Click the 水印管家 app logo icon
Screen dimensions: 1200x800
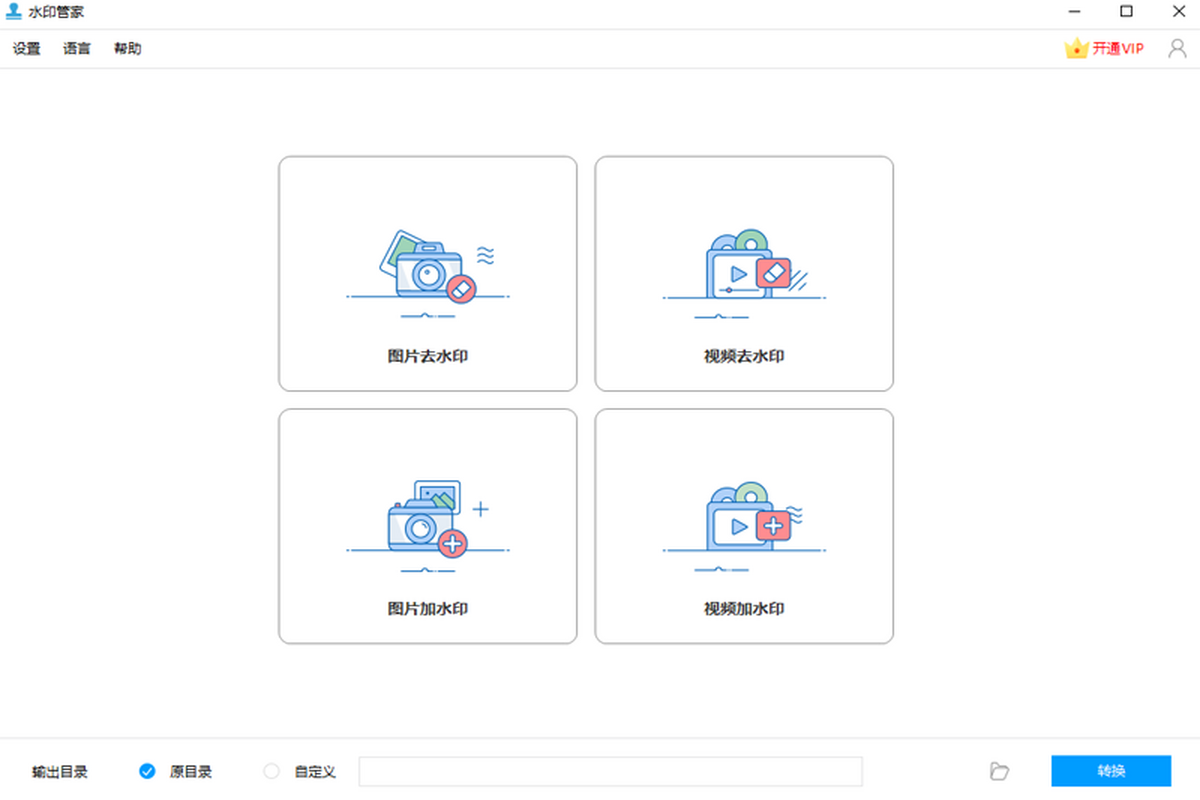[x=14, y=12]
